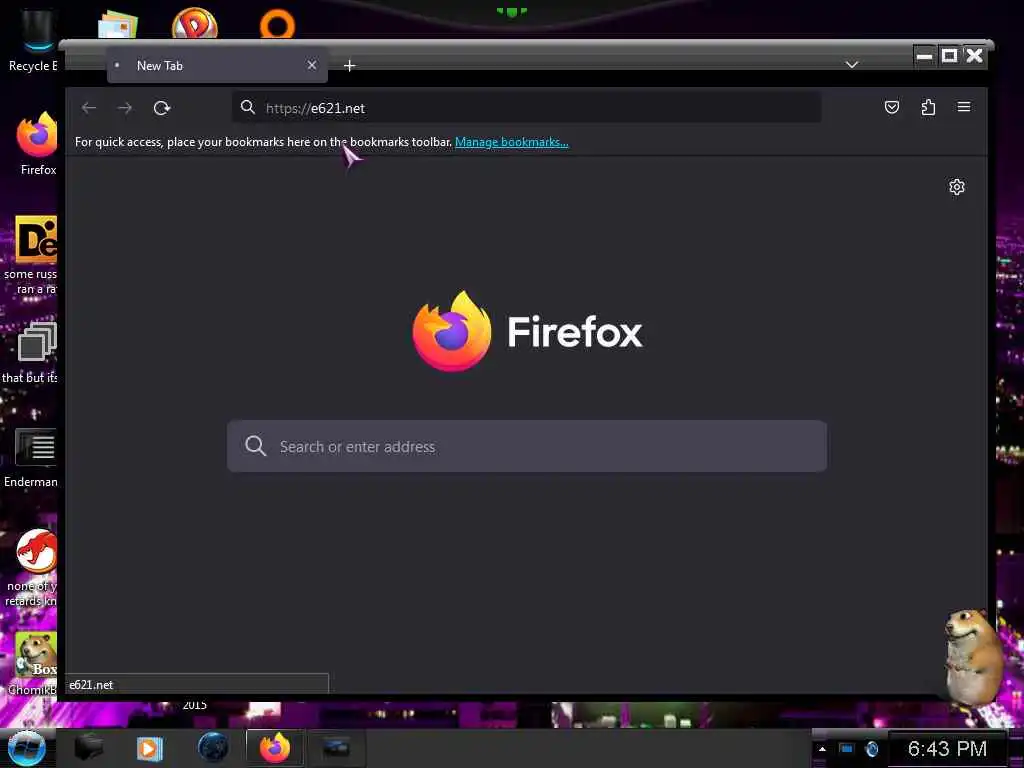The width and height of the screenshot is (1024, 768).
Task: Click the e621.net status bar text
Action: point(91,684)
